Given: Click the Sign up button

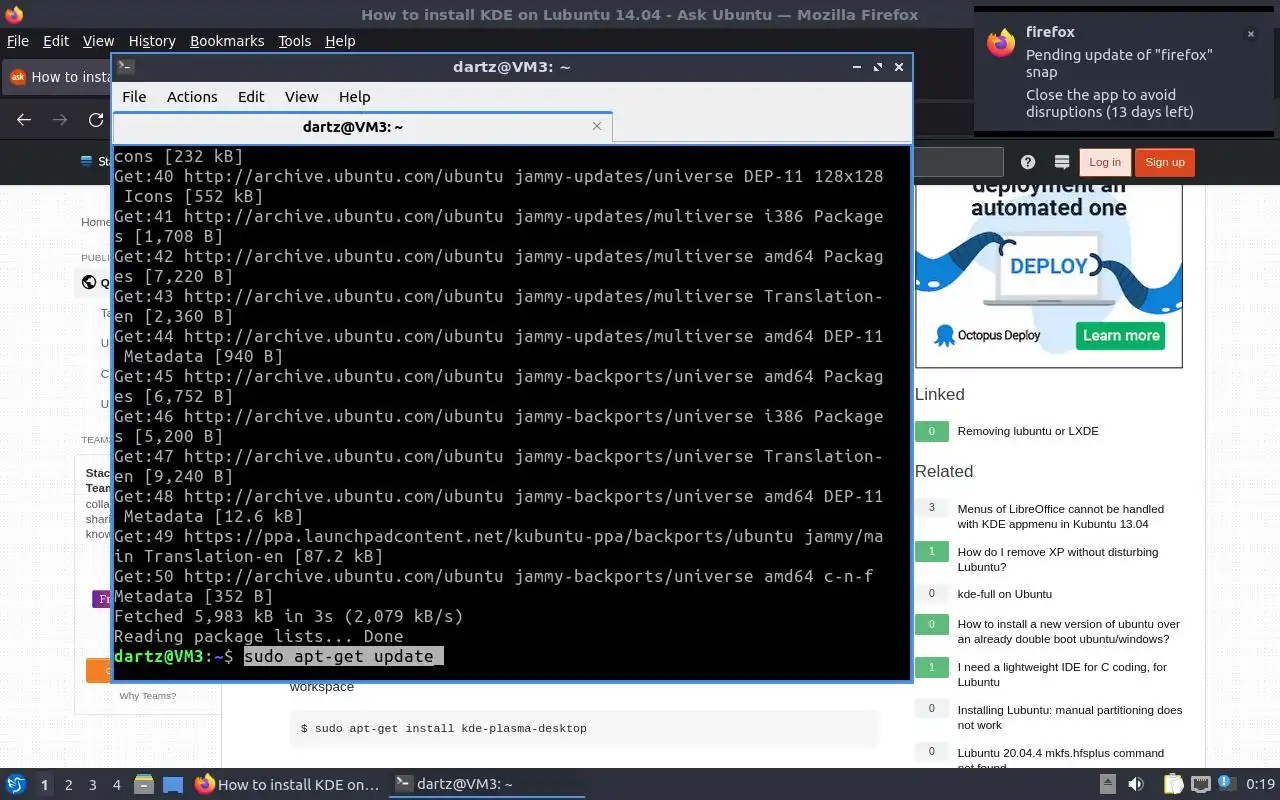Looking at the screenshot, I should pos(1165,162).
